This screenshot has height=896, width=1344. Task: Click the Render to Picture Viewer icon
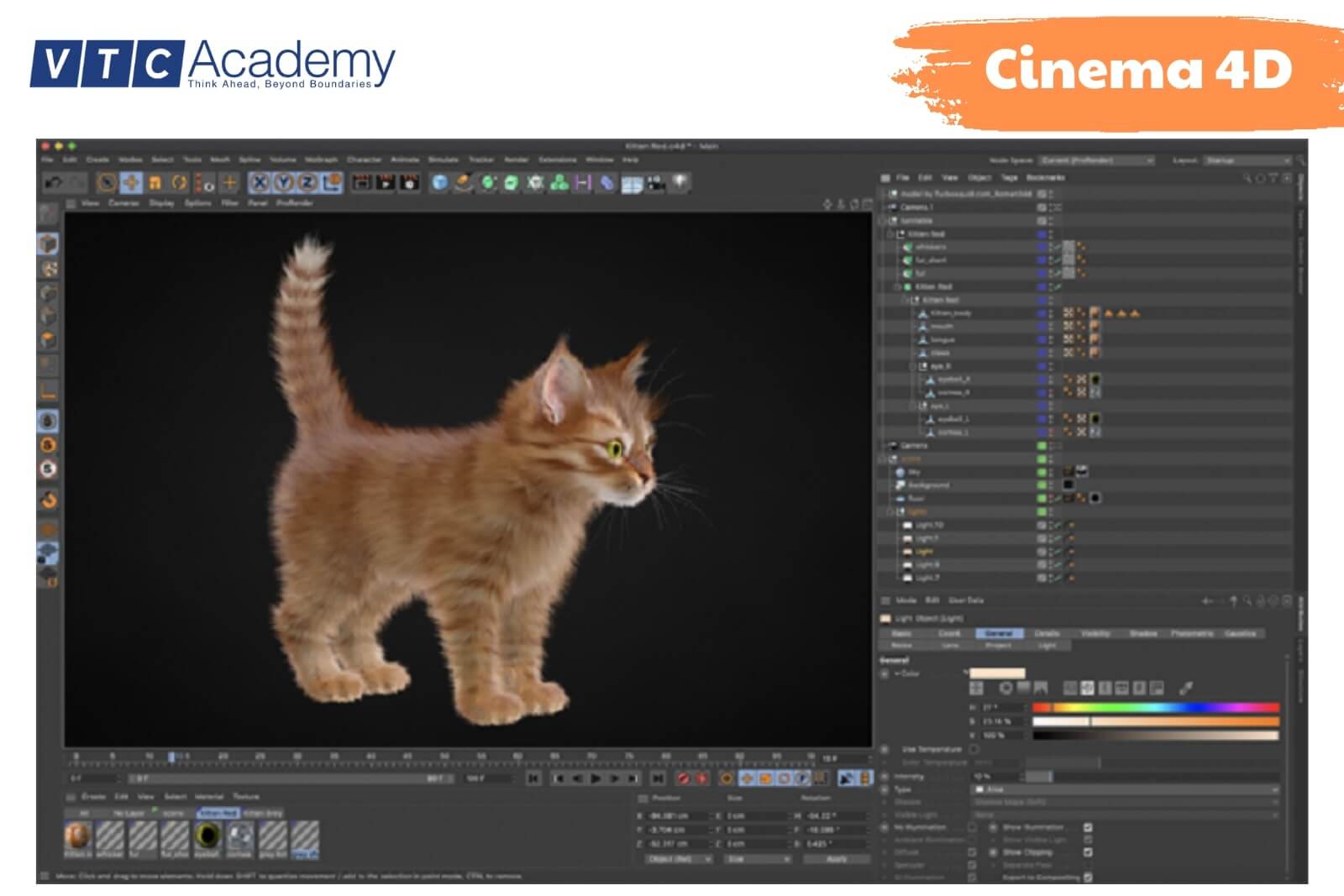[383, 186]
